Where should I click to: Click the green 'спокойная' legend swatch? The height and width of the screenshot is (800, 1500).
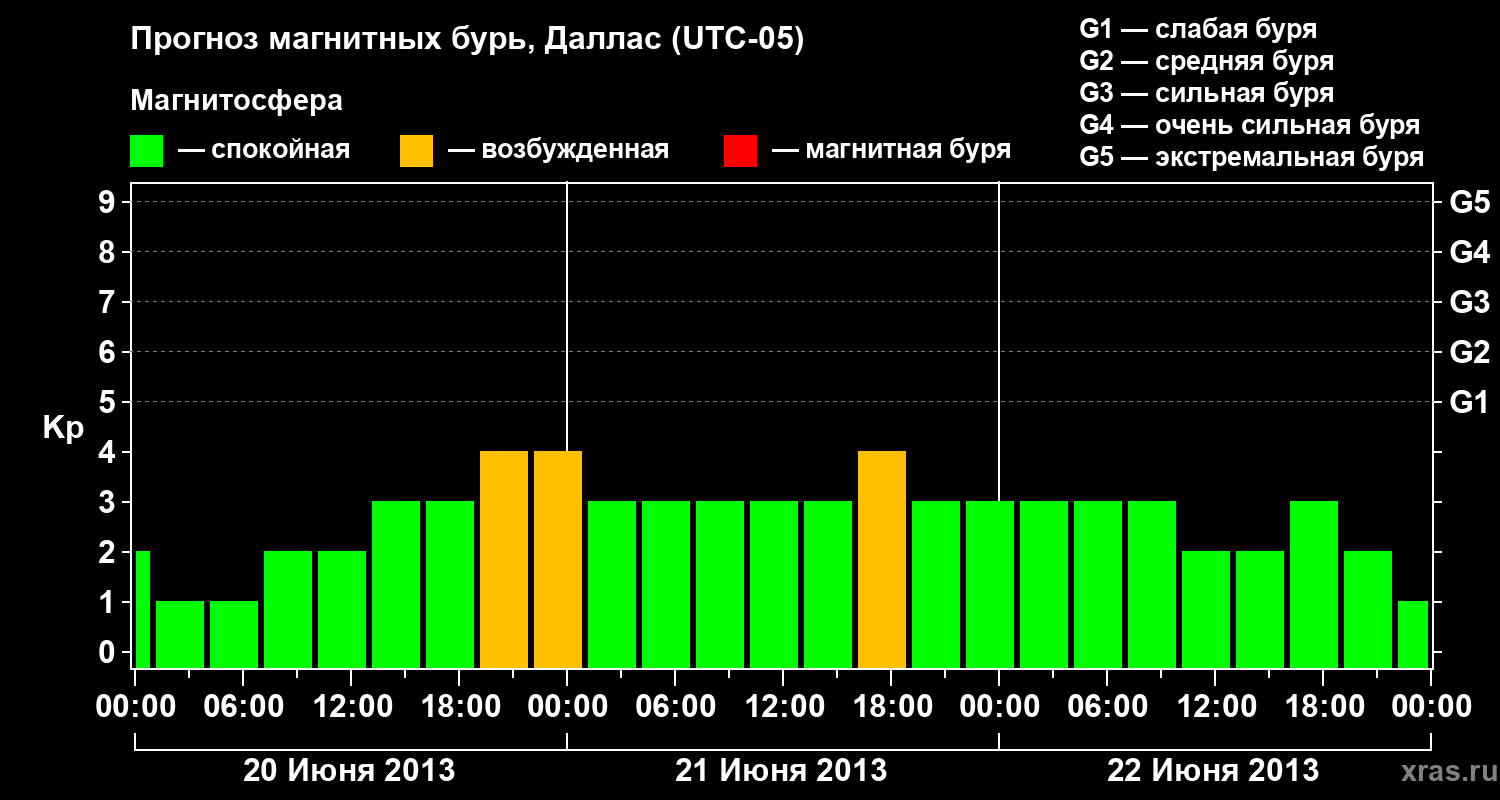[x=146, y=151]
